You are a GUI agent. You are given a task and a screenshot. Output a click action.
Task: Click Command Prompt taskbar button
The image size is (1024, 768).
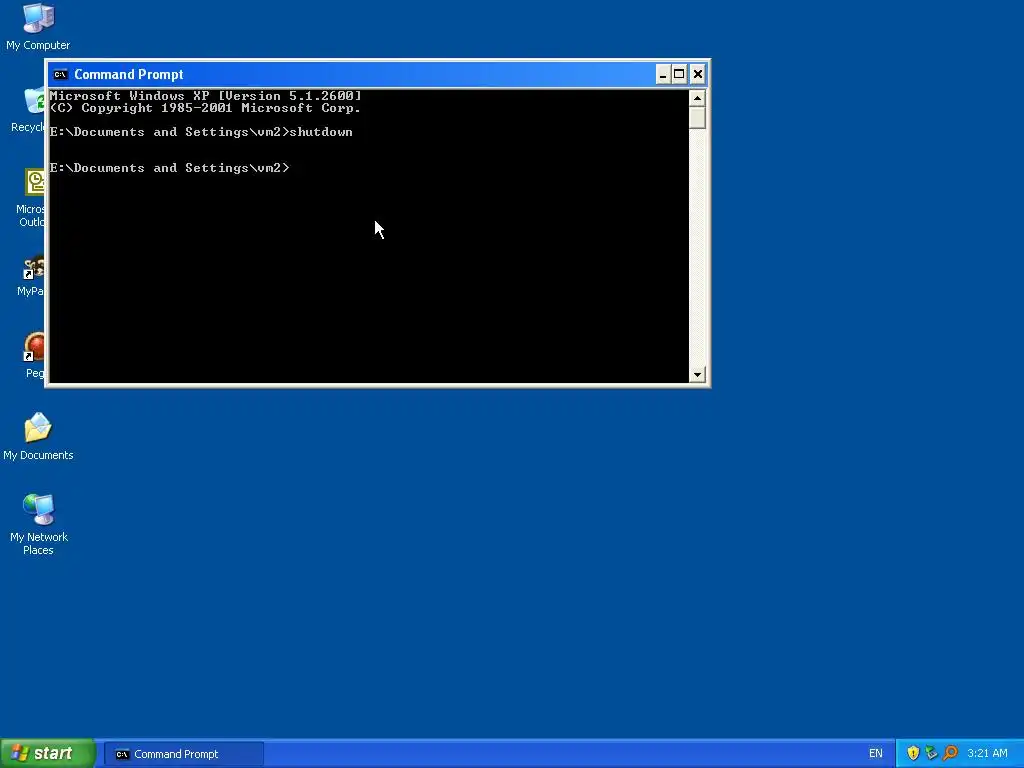click(x=184, y=754)
